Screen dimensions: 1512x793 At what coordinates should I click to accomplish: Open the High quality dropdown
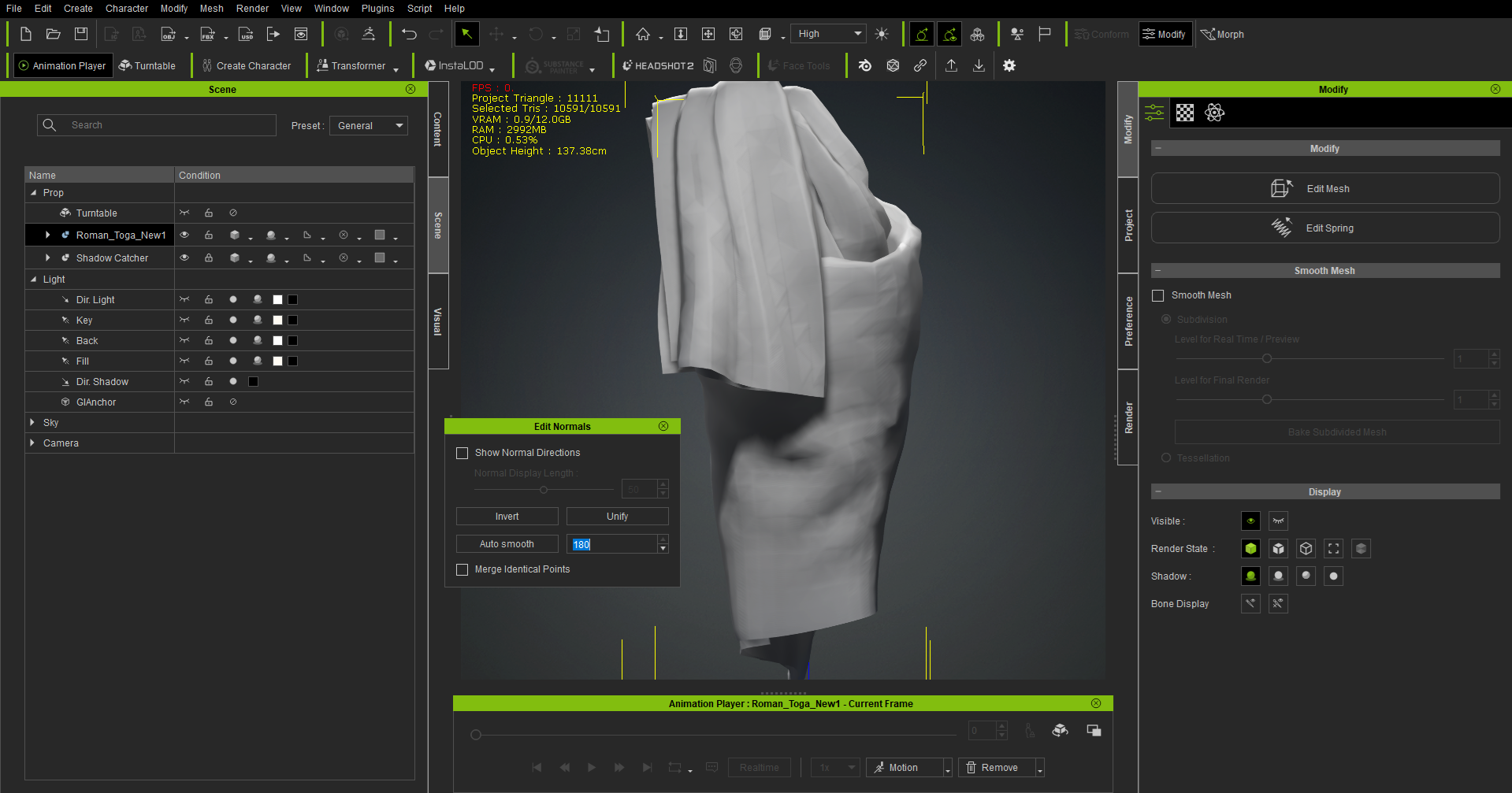click(x=828, y=34)
